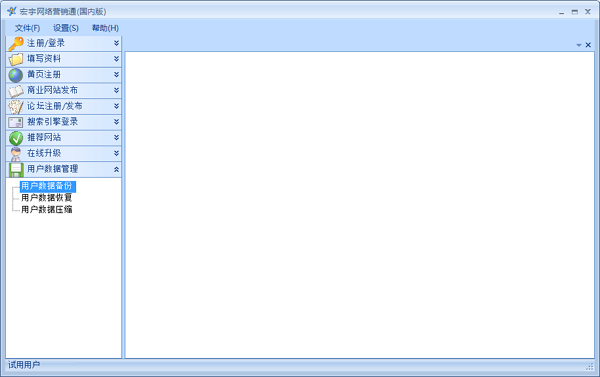The height and width of the screenshot is (377, 600).
Task: Select the 用户数据恢复 tree item
Action: pyautogui.click(x=47, y=198)
